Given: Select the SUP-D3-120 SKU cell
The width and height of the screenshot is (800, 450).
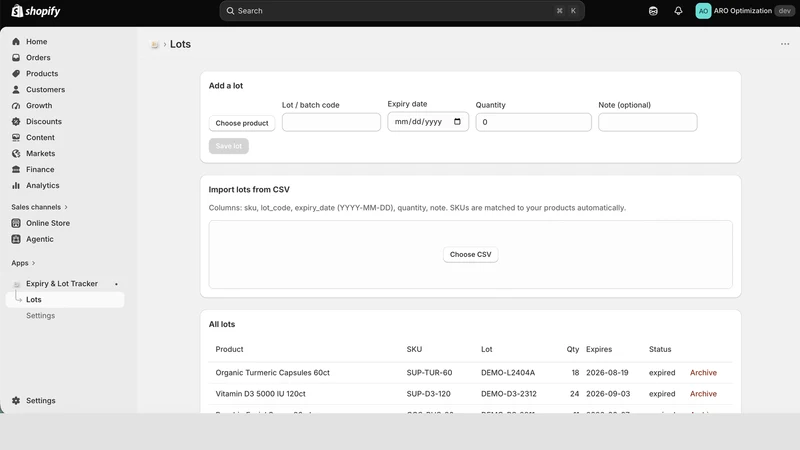Looking at the screenshot, I should (428, 394).
